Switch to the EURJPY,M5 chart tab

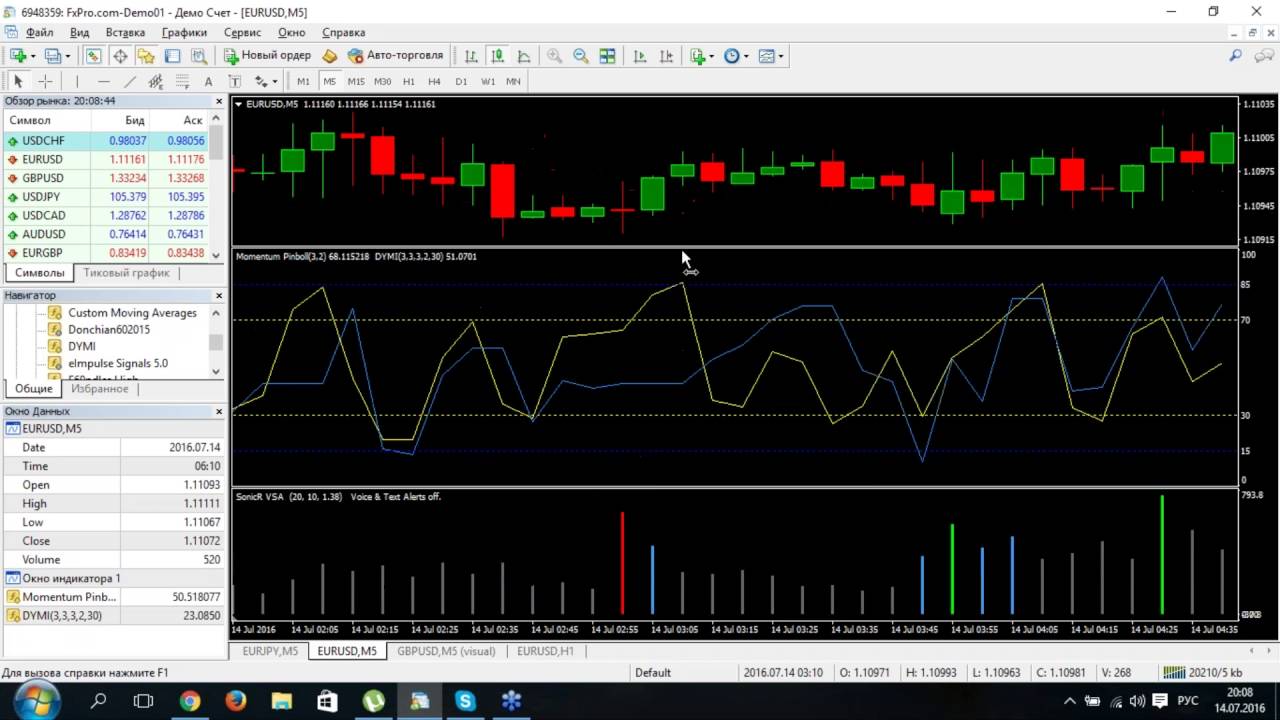[270, 651]
